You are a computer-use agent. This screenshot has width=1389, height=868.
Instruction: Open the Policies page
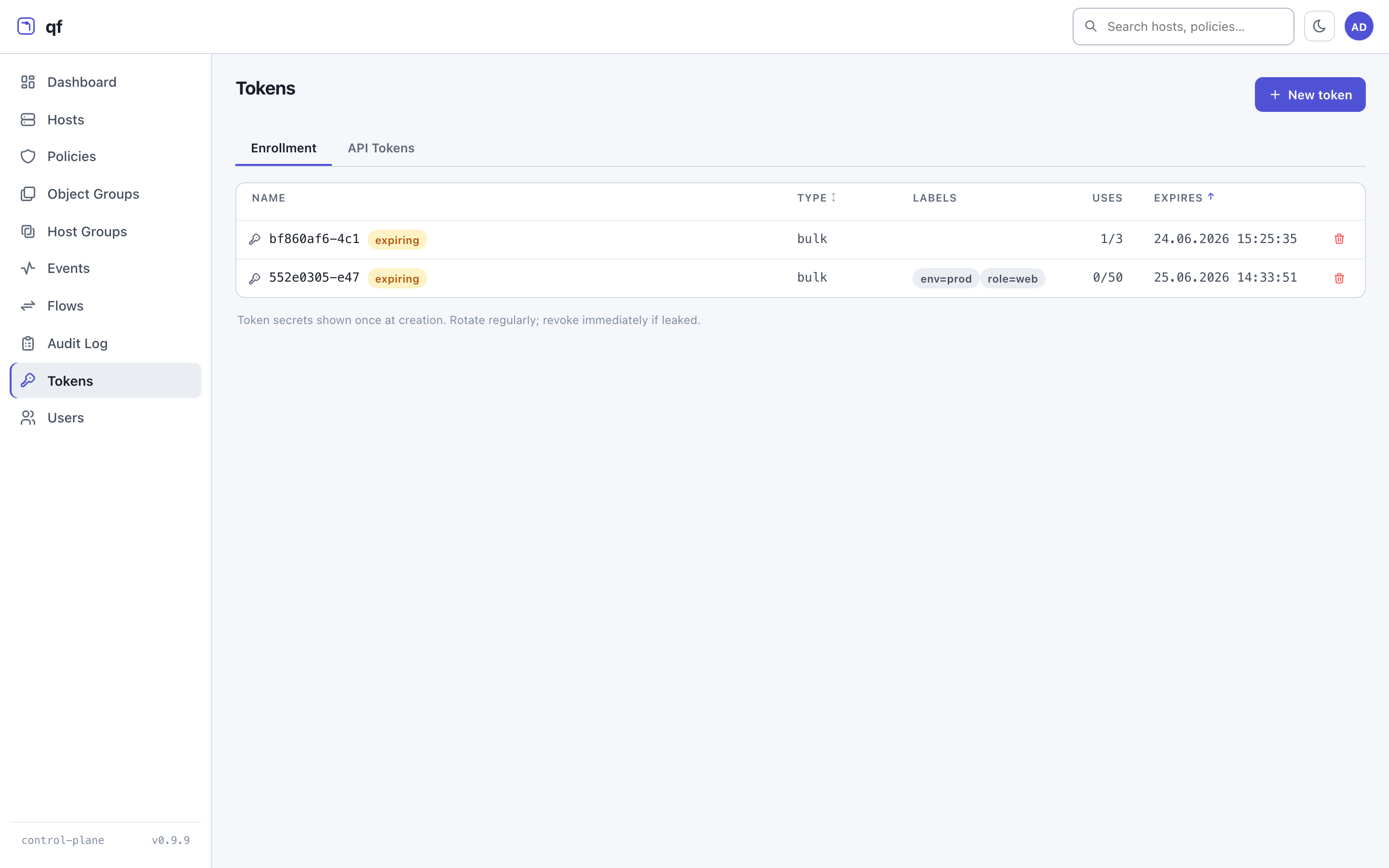coord(106,157)
